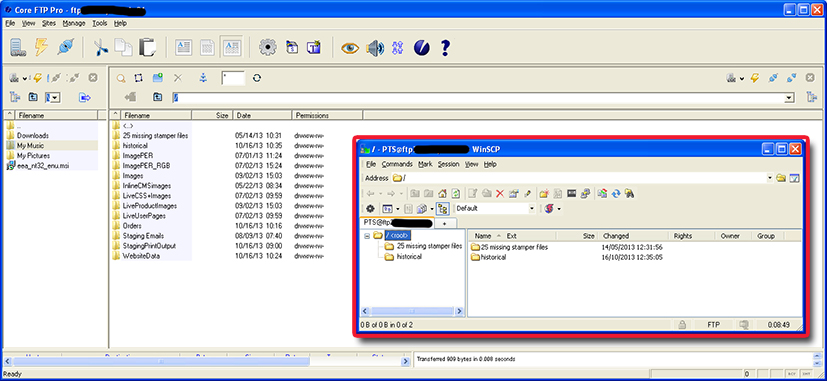Open the remote path combo box dropdown arrow
Viewport: 827px width, 381px height.
(x=789, y=98)
